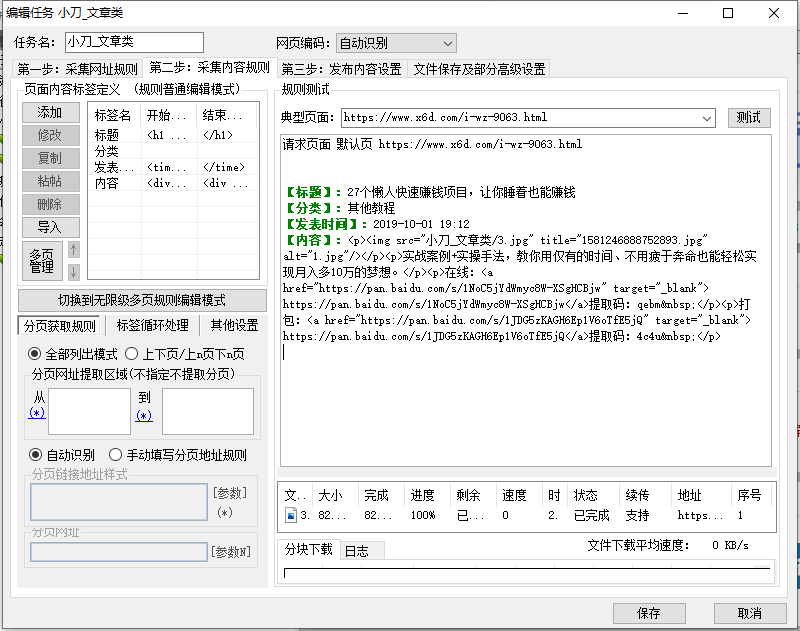Click the 任务名 text input field
The height and width of the screenshot is (631, 800).
tap(133, 42)
